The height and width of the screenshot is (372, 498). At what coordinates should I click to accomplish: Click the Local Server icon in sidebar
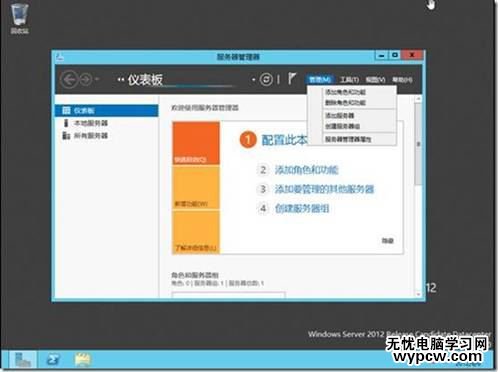(66, 123)
